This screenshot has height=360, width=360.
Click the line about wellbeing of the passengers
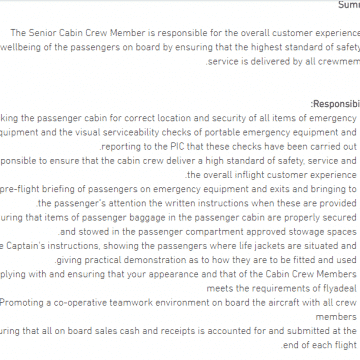coord(180,47)
